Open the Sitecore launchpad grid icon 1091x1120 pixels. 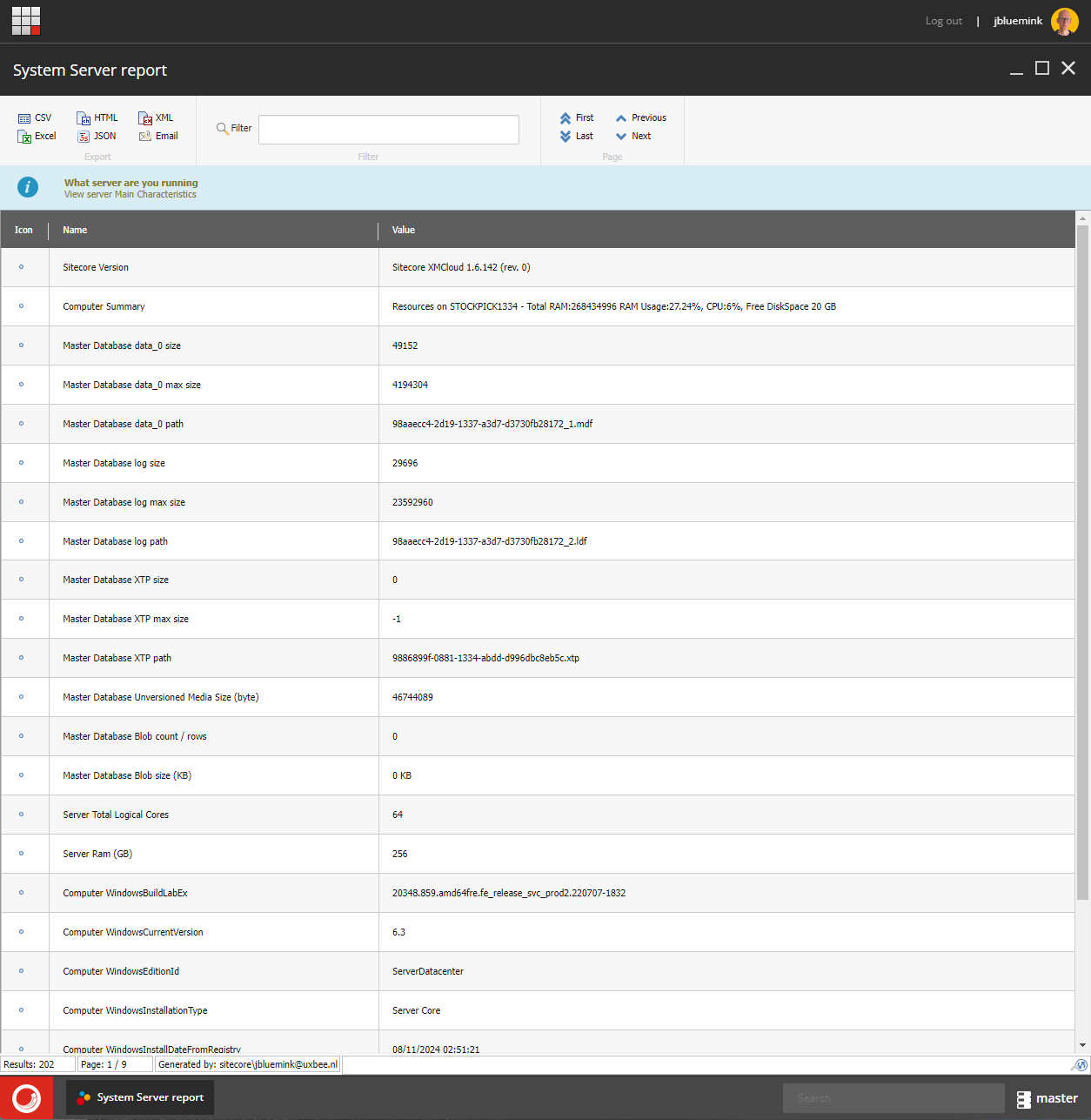pos(26,21)
